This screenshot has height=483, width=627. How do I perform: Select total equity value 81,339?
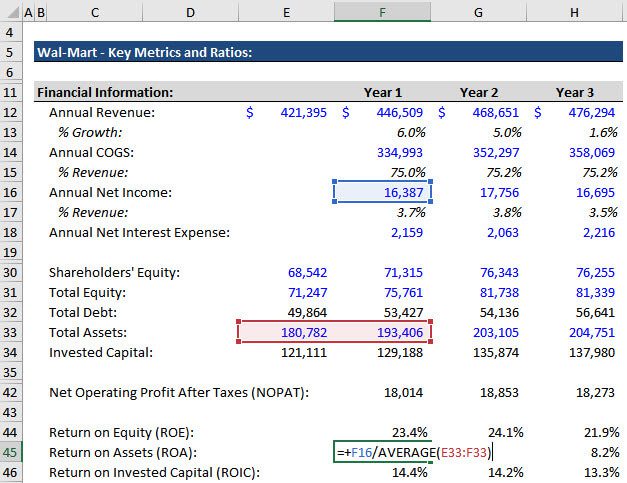[595, 292]
